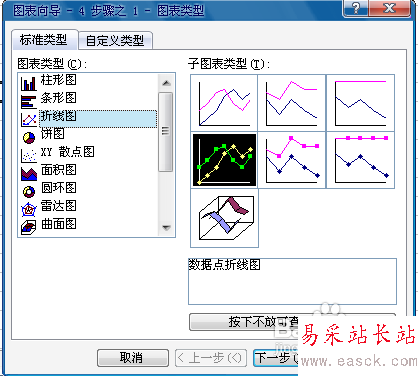
Task: Click the disabled 上一步 button
Action: coord(211,358)
